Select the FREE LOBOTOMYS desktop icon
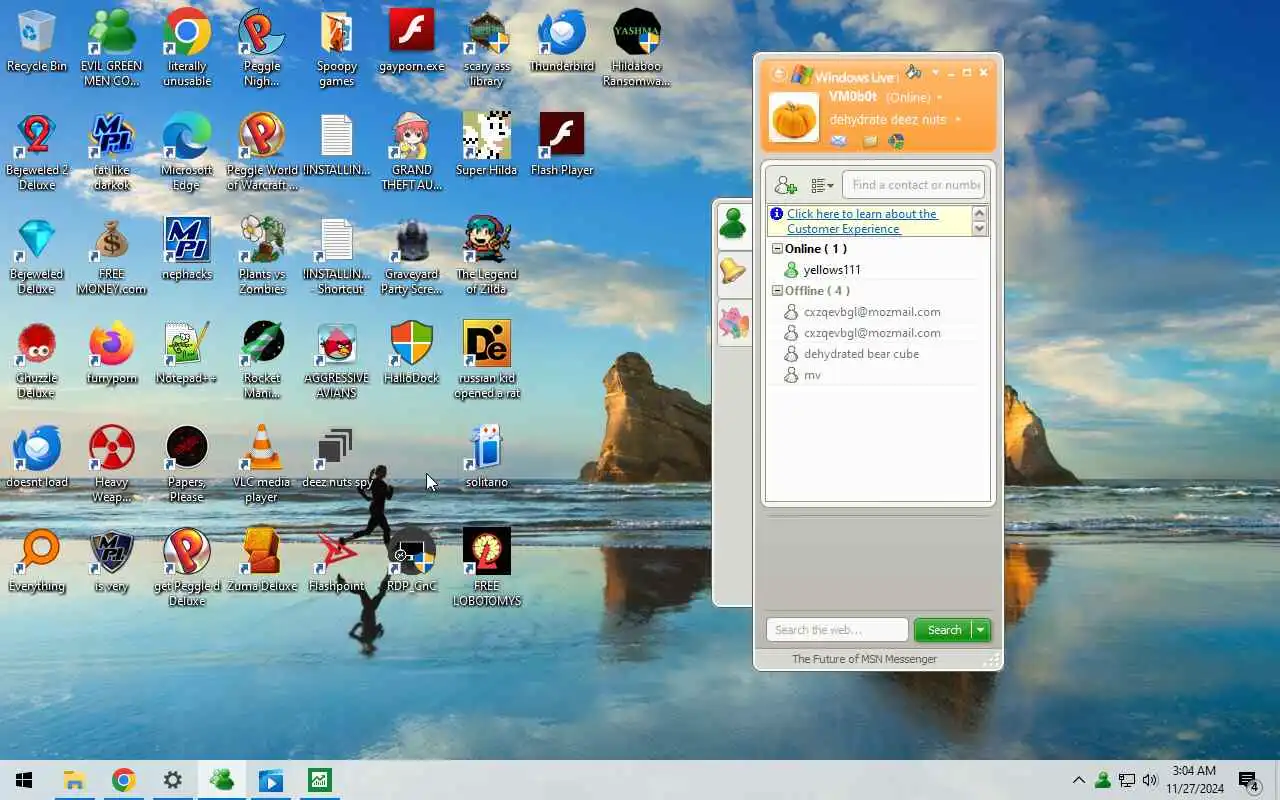The height and width of the screenshot is (800, 1280). coord(487,568)
